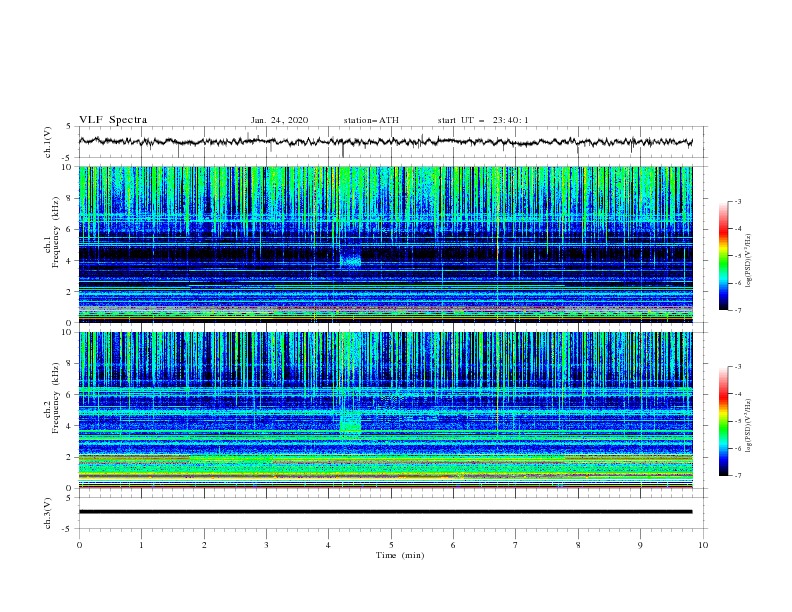Click the ch.3 flat black trace
Screen dimensions: 792x612
386,512
